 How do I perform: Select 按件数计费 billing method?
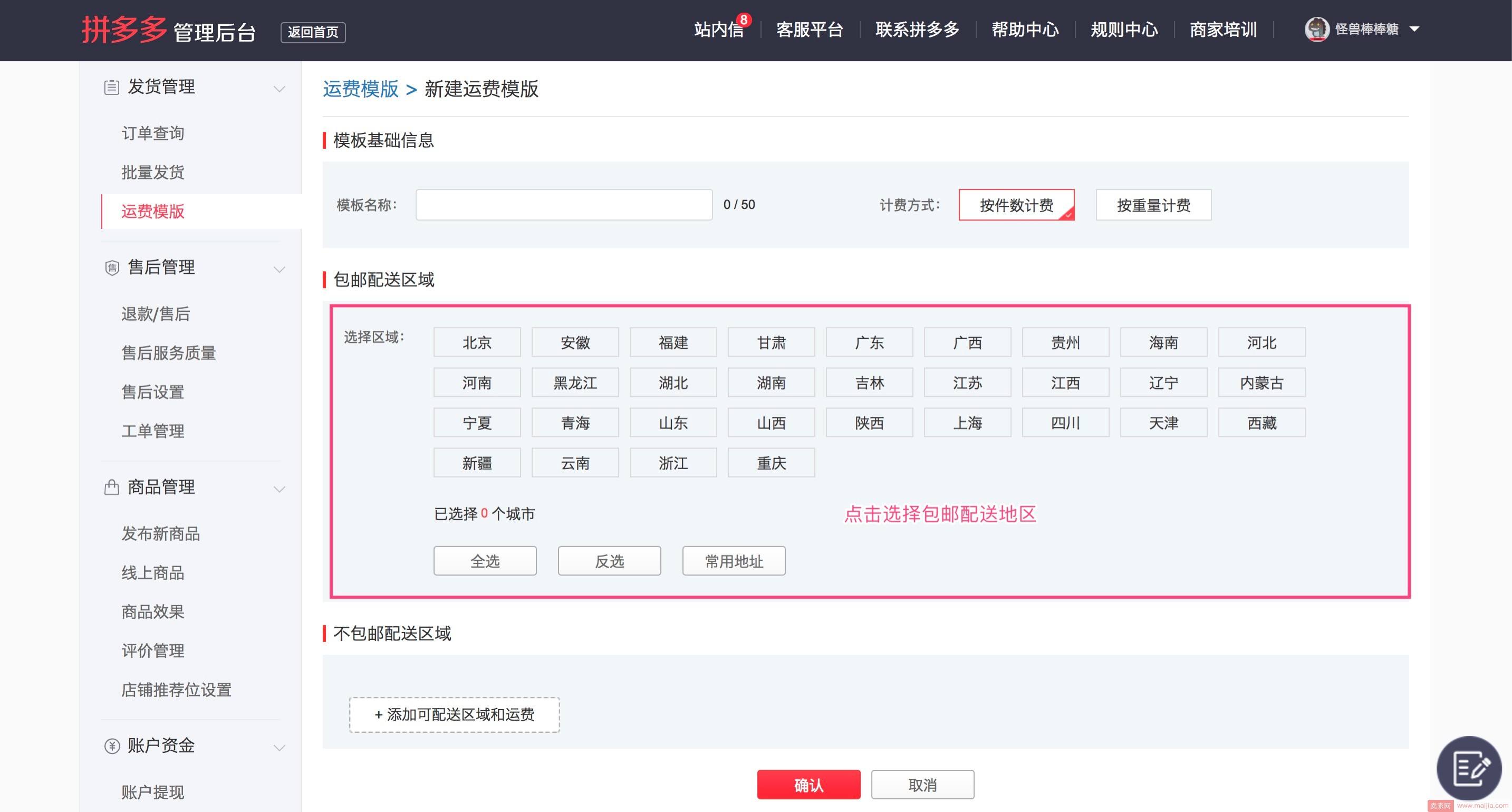pos(1017,205)
